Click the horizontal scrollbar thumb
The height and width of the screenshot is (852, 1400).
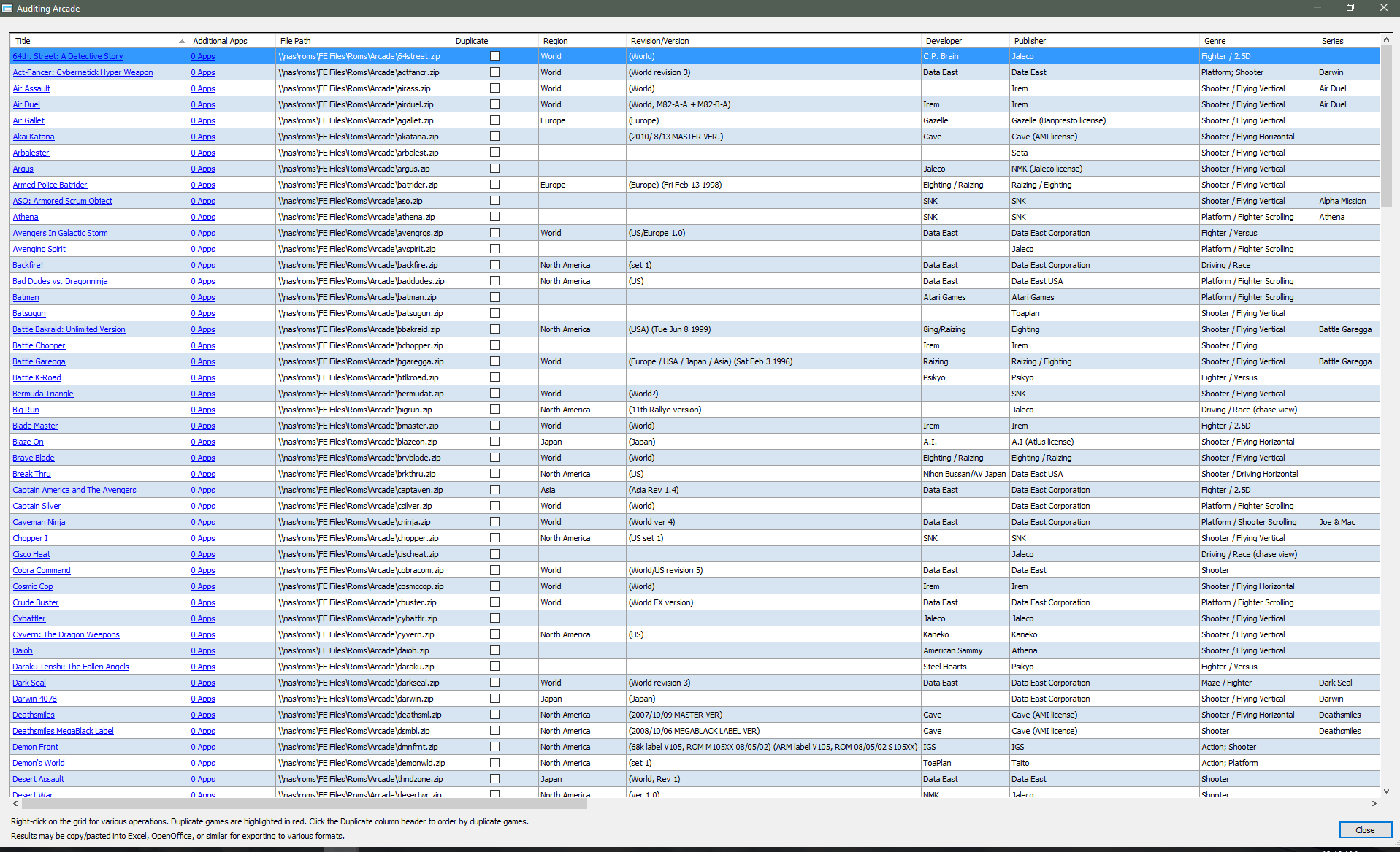tap(305, 804)
